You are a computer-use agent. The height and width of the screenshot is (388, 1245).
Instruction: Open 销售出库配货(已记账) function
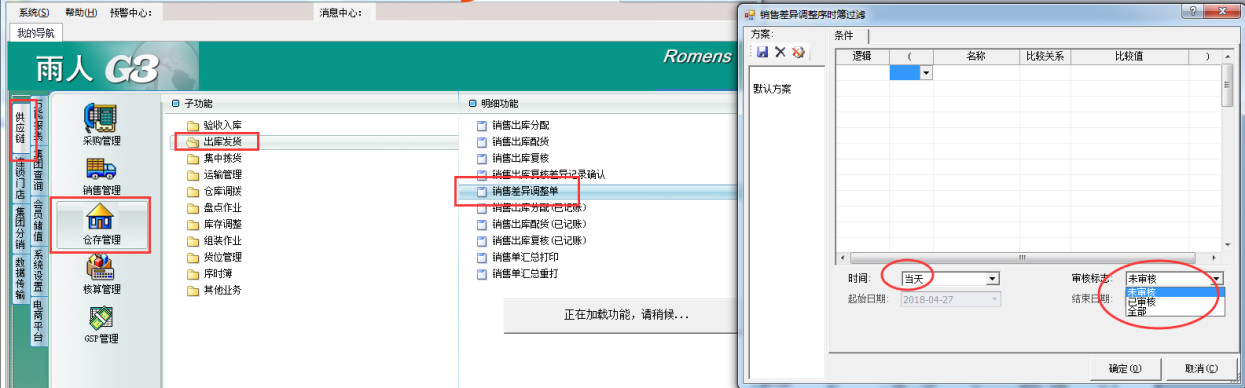pos(540,224)
